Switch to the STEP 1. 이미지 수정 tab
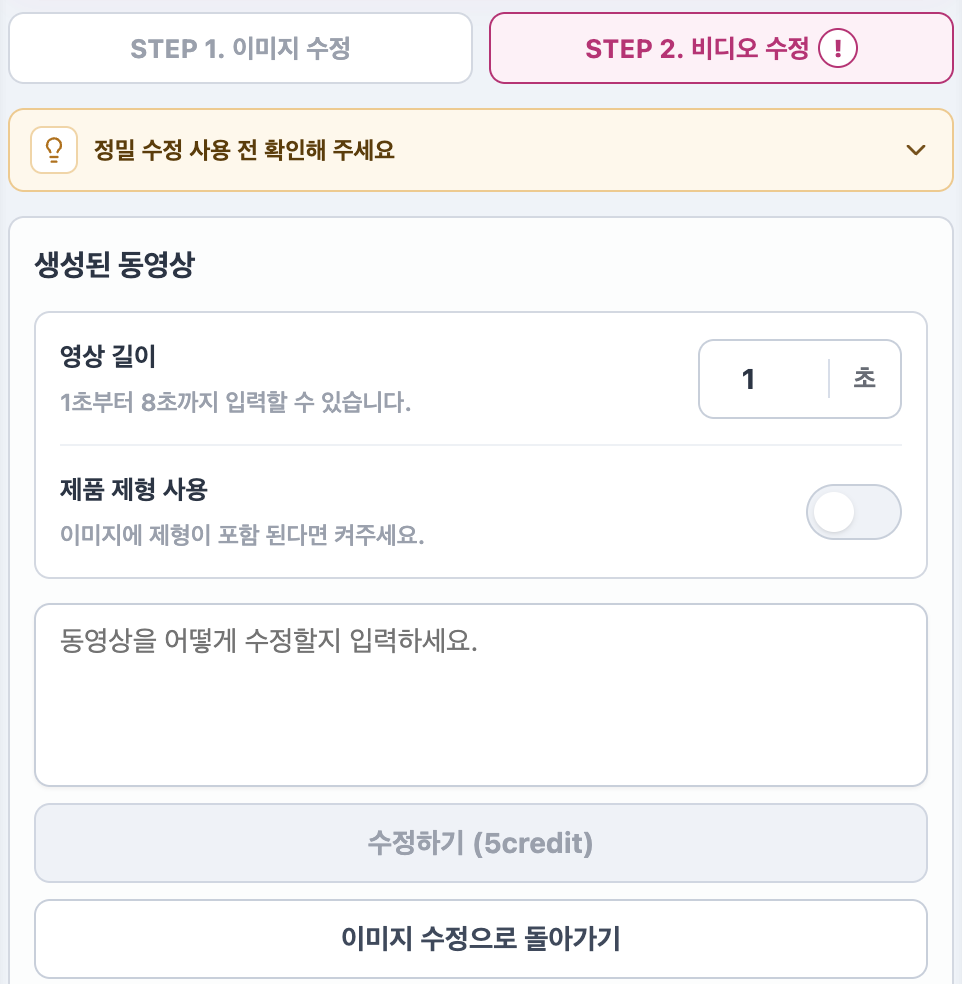This screenshot has height=984, width=962. 240,48
